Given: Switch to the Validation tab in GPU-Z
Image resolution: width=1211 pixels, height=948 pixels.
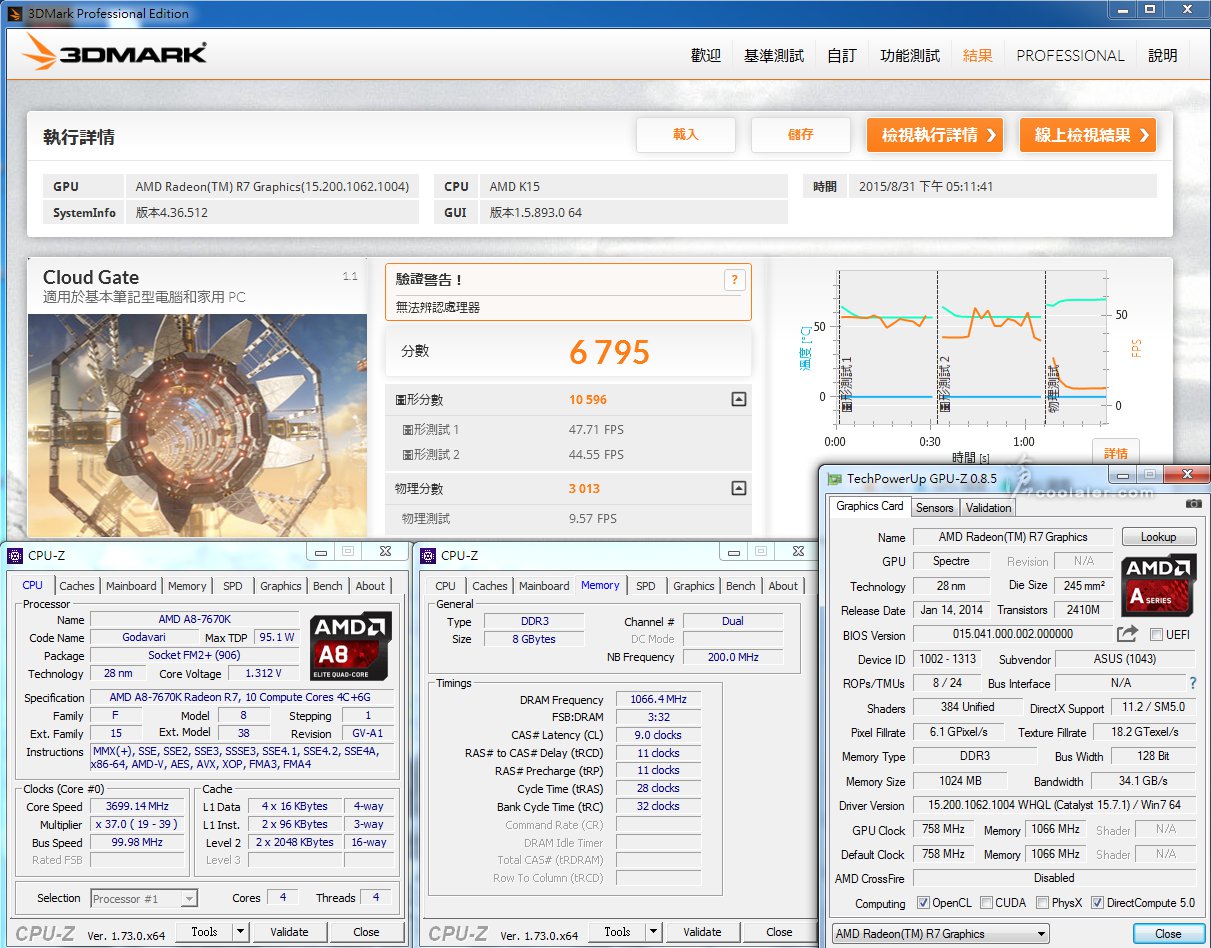Looking at the screenshot, I should tap(989, 508).
